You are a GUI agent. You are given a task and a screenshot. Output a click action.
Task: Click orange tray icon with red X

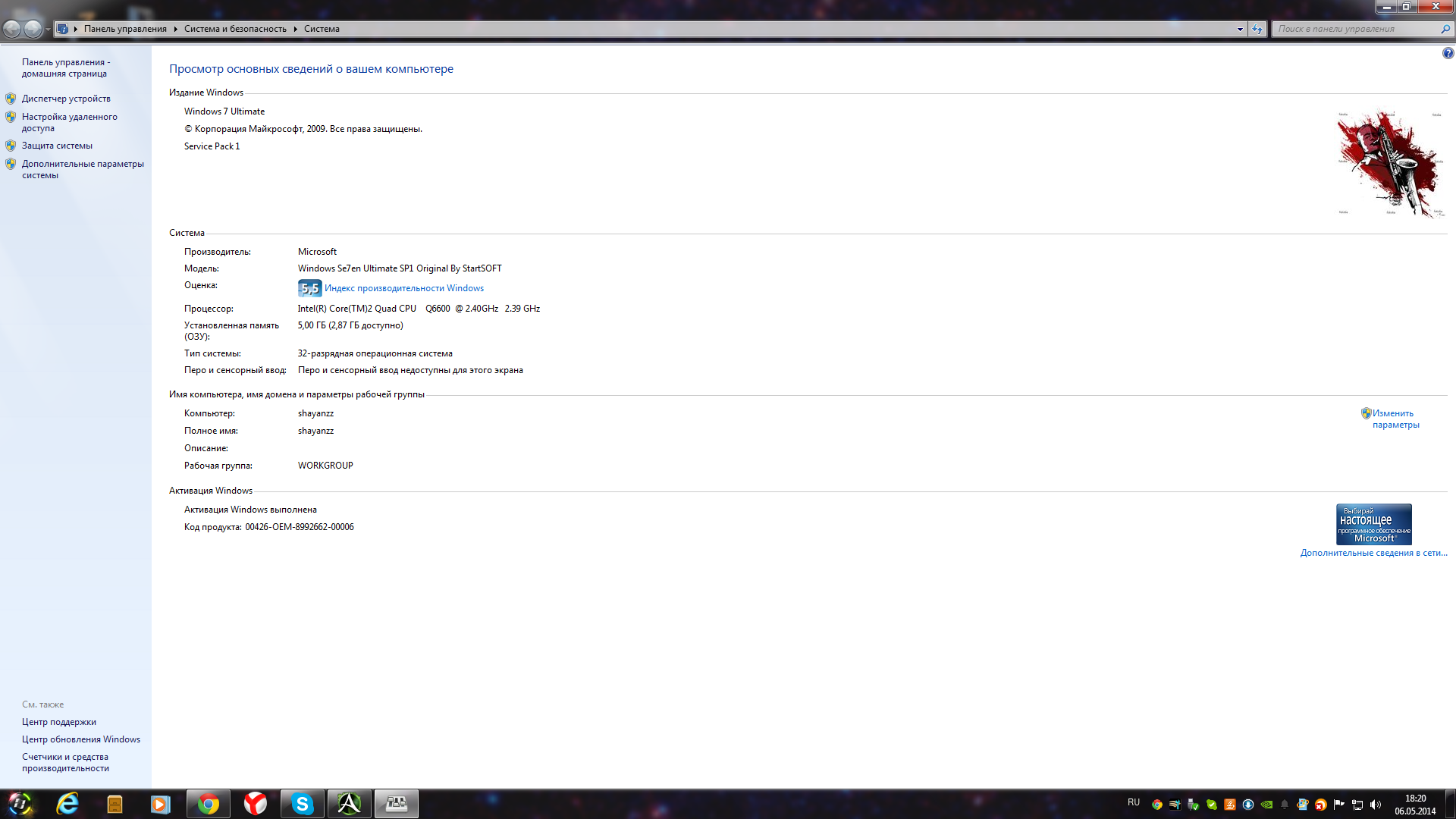pyautogui.click(x=1321, y=805)
